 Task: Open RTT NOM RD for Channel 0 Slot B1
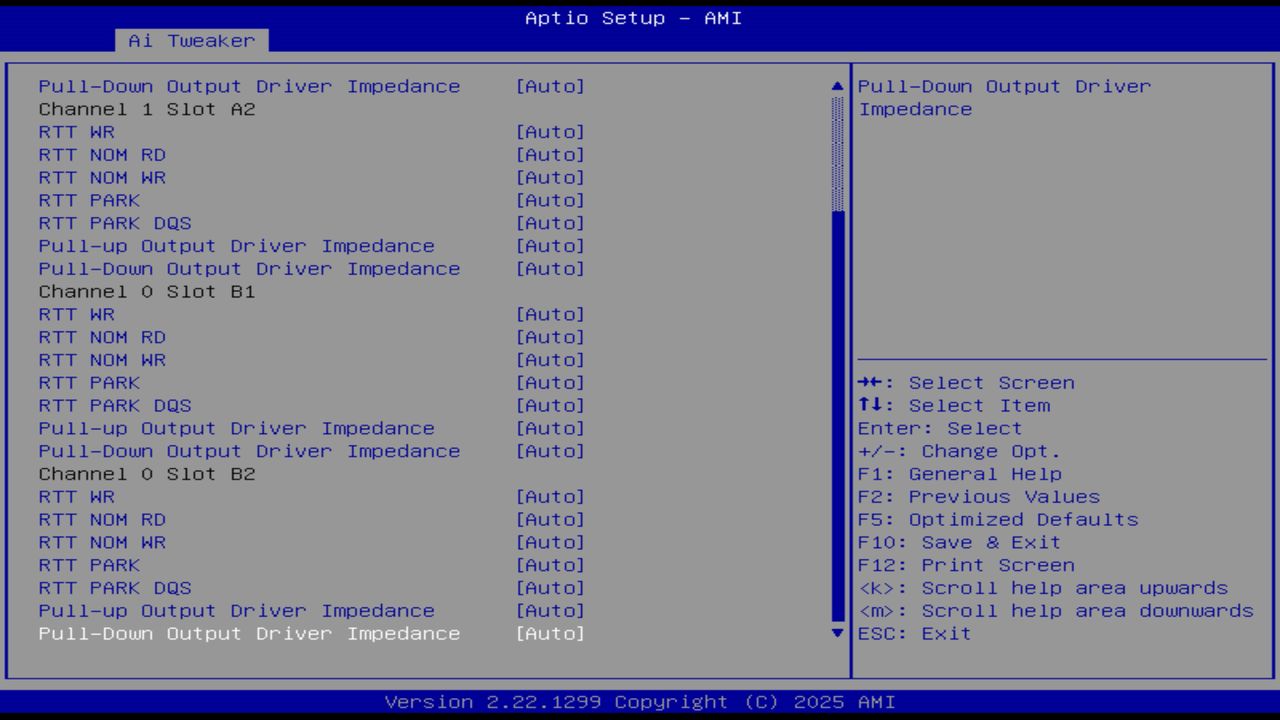(x=102, y=337)
